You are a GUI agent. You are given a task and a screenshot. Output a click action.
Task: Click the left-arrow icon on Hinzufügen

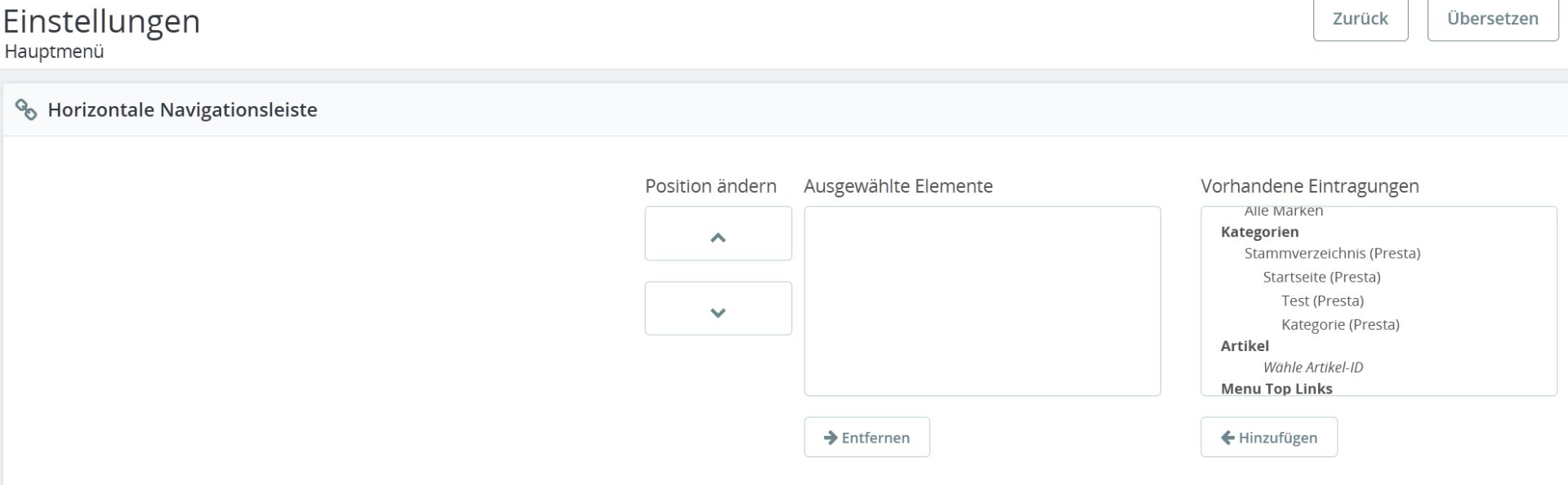click(1227, 438)
